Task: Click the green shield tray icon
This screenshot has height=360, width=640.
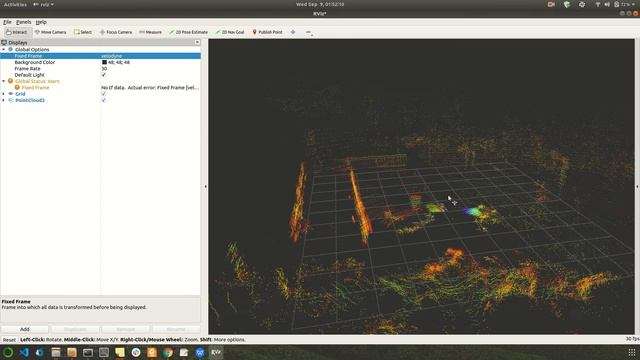Action: 567,4
